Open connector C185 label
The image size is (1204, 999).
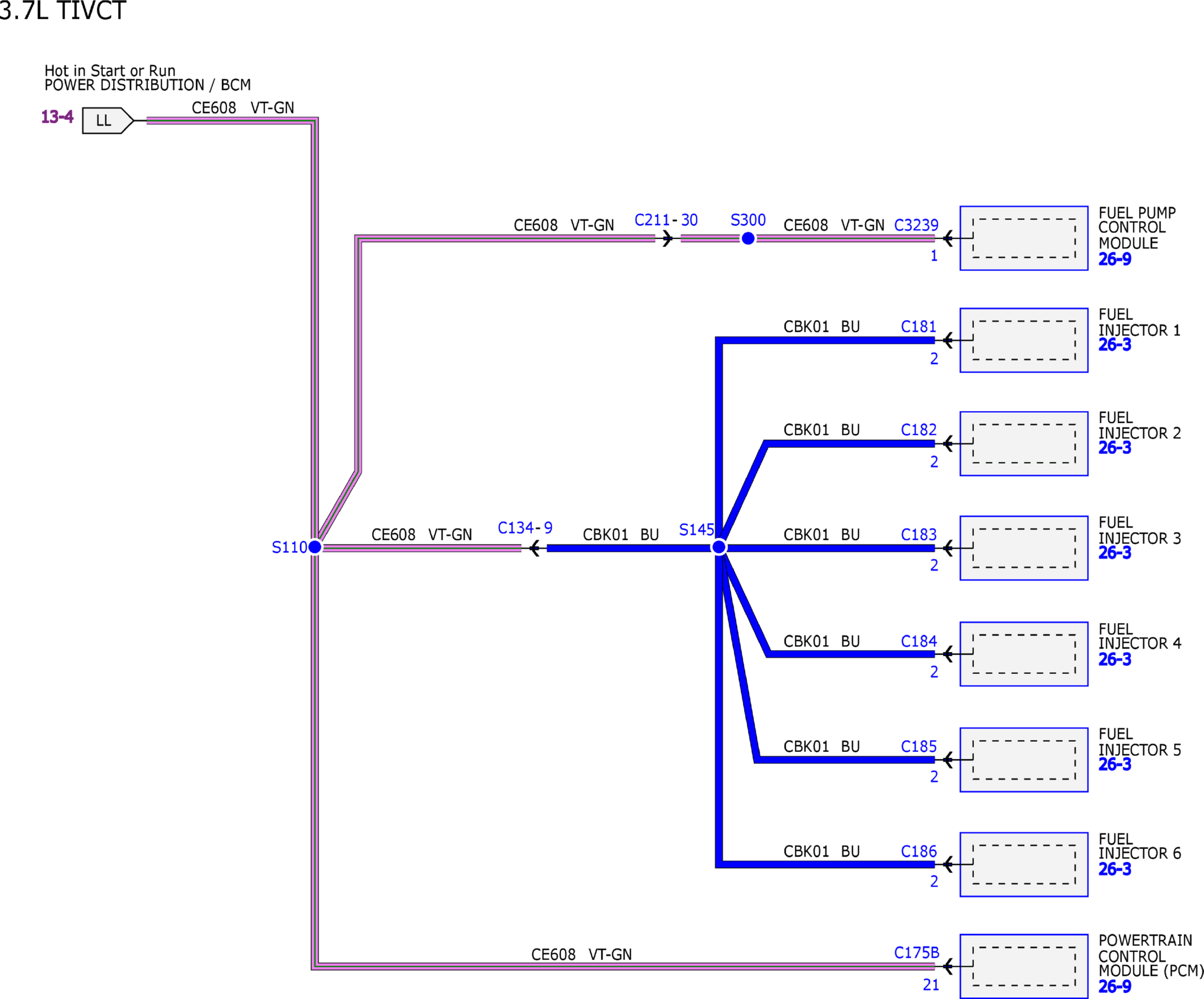pos(919,747)
